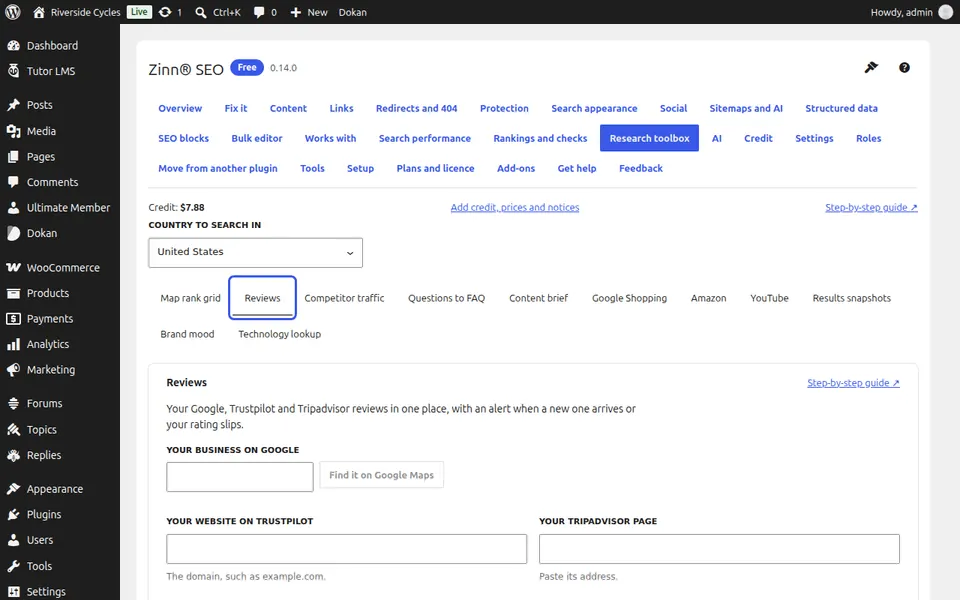
Task: Select the Map rank grid sub-tab
Action: [190, 298]
